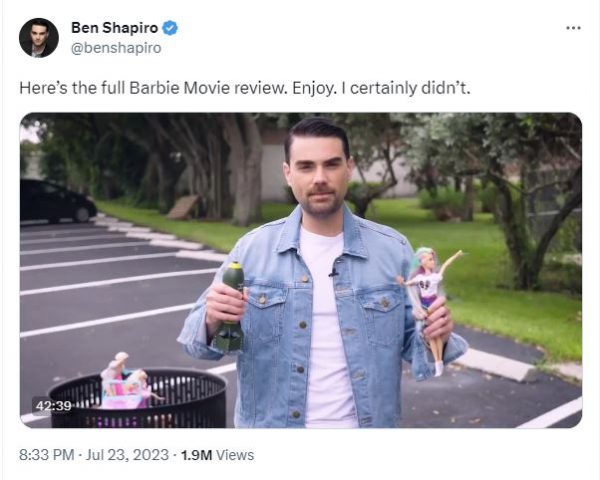The height and width of the screenshot is (480, 600).
Task: Select the "Here's the full Barbie Movie review" text
Action: [153, 88]
